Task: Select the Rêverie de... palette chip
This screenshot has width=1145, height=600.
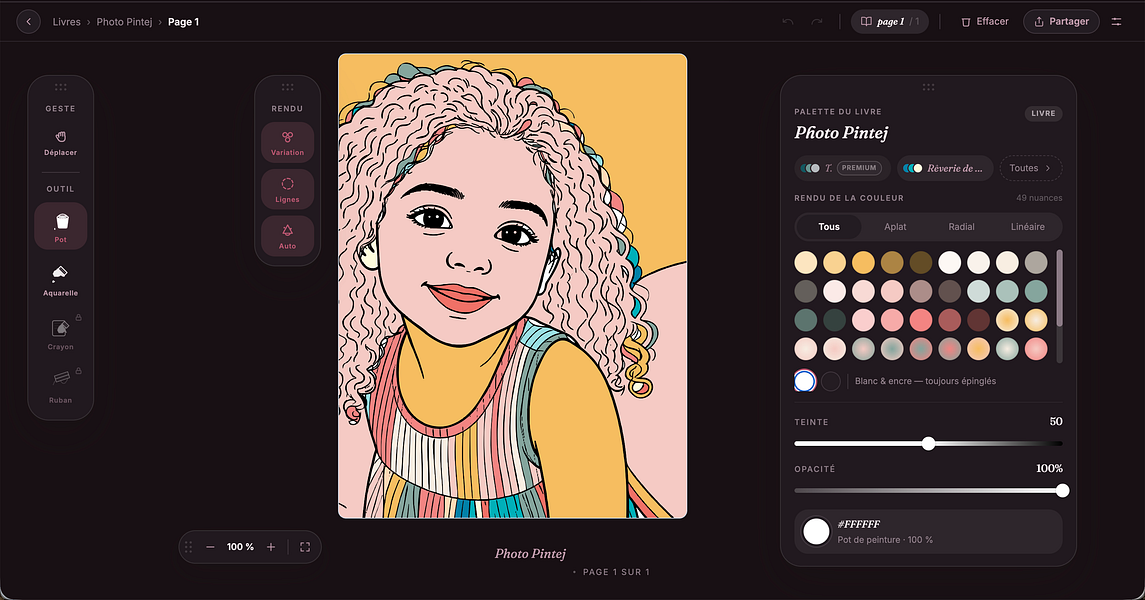Action: [945, 168]
